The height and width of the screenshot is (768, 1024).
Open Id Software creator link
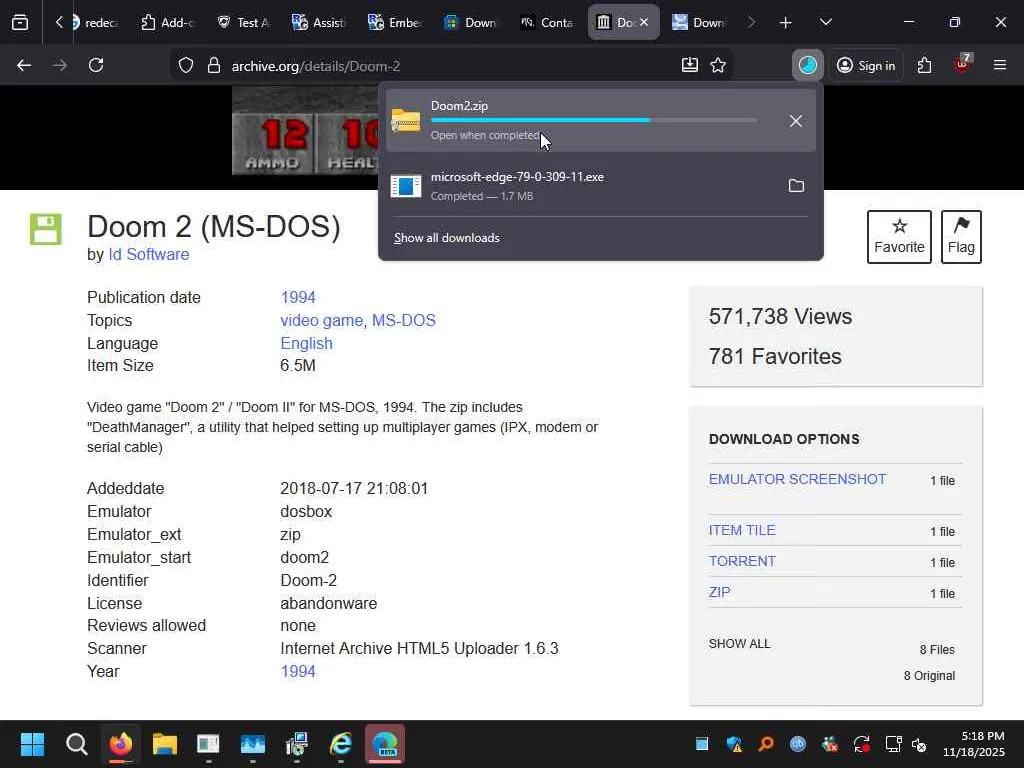149,254
